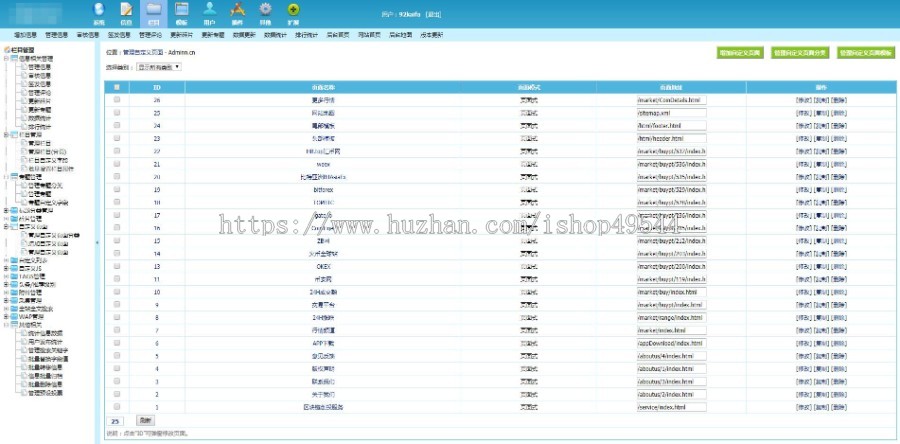Click the ID column header
Viewport: 900px width, 444px height.
(157, 87)
